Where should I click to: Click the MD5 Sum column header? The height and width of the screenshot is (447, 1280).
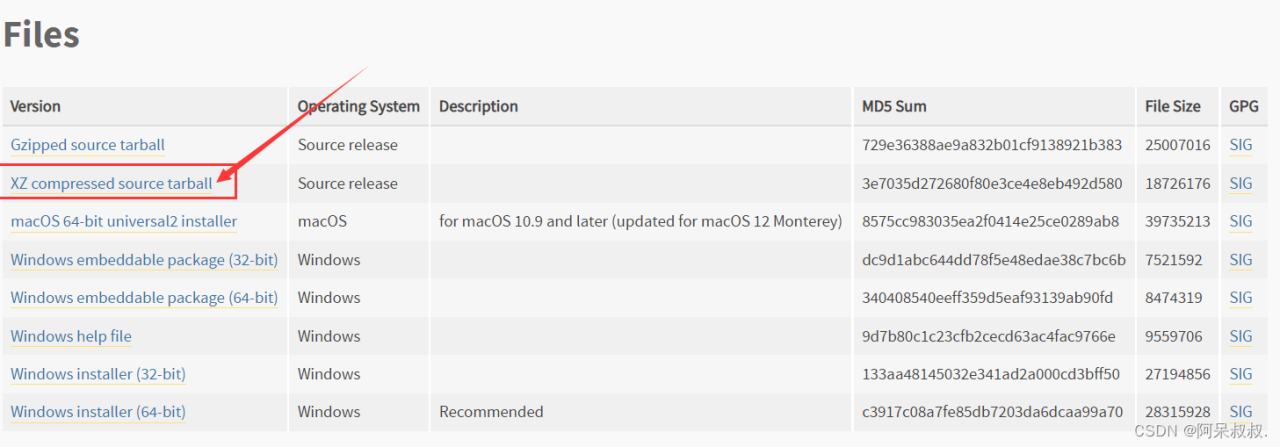(x=894, y=106)
